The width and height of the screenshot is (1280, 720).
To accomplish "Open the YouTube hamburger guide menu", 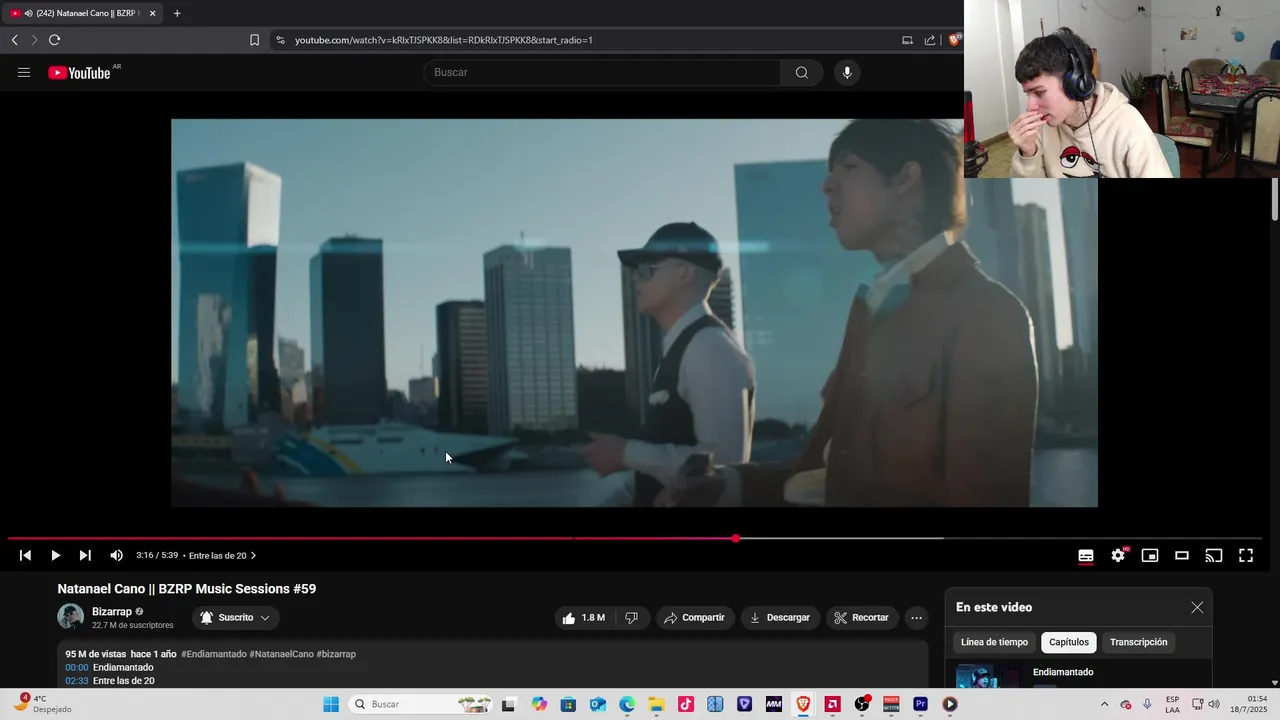I will click(x=24, y=72).
